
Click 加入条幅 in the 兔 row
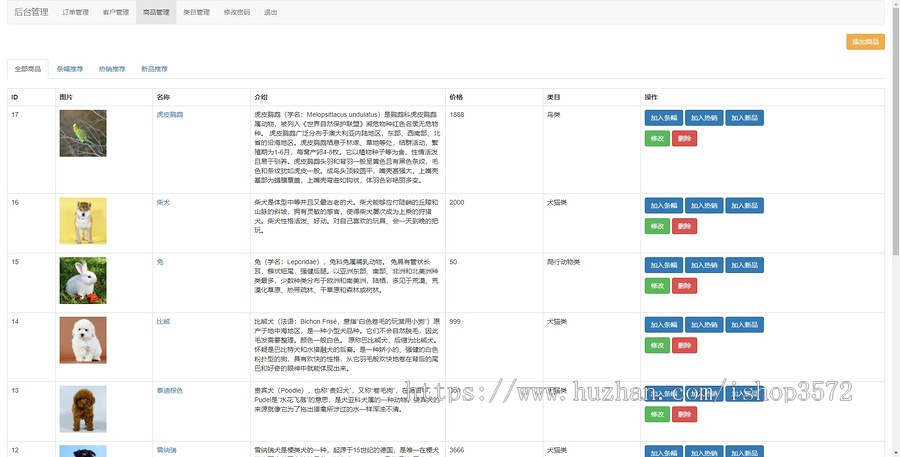coord(664,265)
